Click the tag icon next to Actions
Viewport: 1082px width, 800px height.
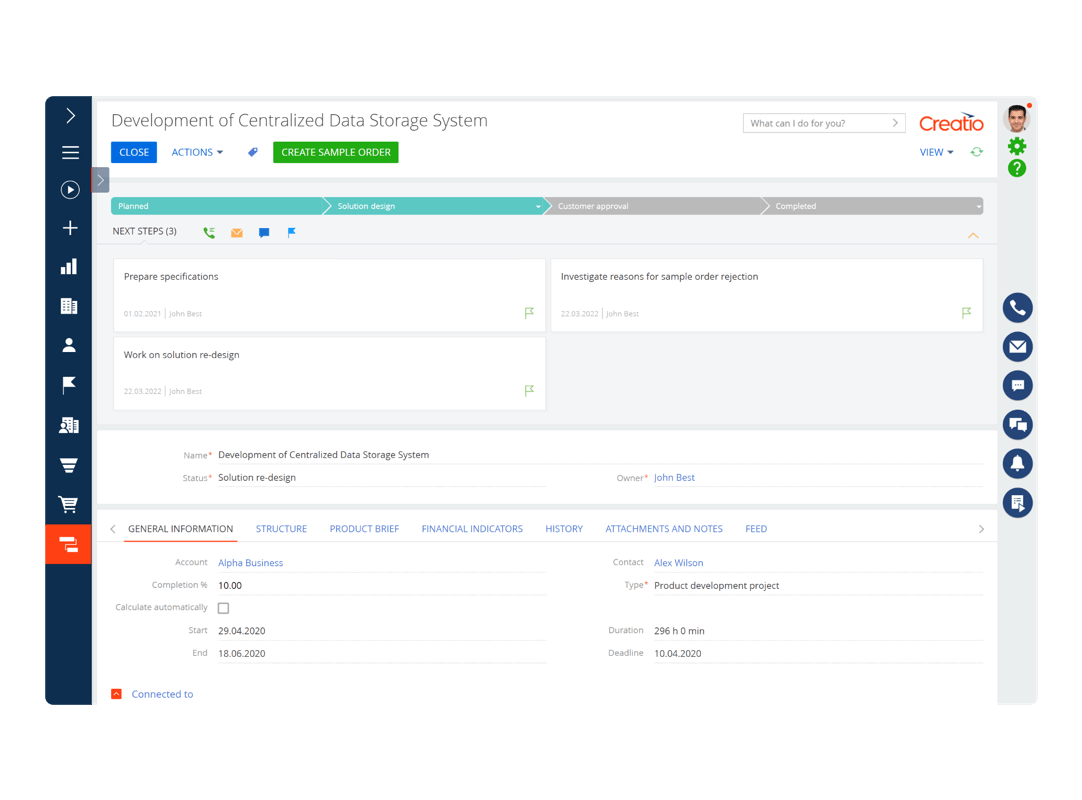pyautogui.click(x=253, y=152)
